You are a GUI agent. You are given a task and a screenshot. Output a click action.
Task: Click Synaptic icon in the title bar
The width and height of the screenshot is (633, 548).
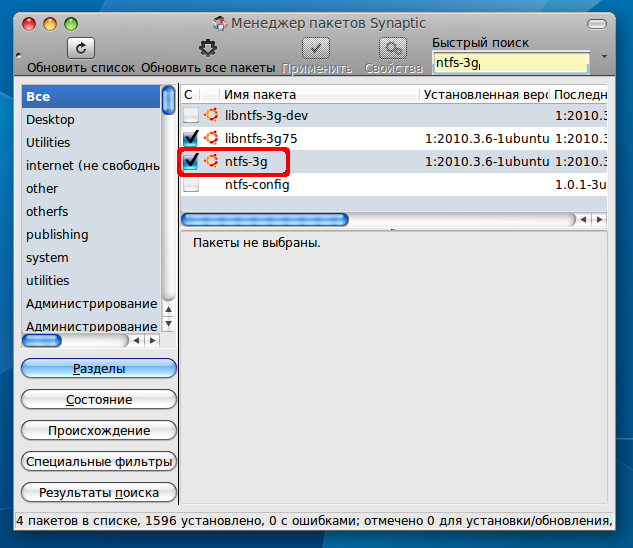click(220, 23)
